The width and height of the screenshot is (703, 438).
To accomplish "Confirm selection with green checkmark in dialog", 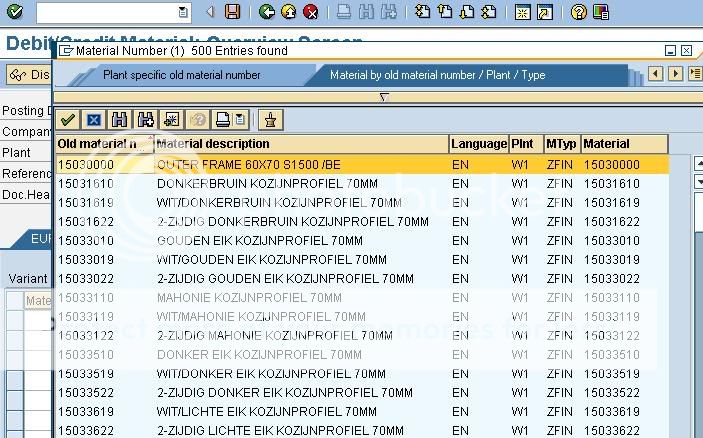I will pyautogui.click(x=68, y=120).
